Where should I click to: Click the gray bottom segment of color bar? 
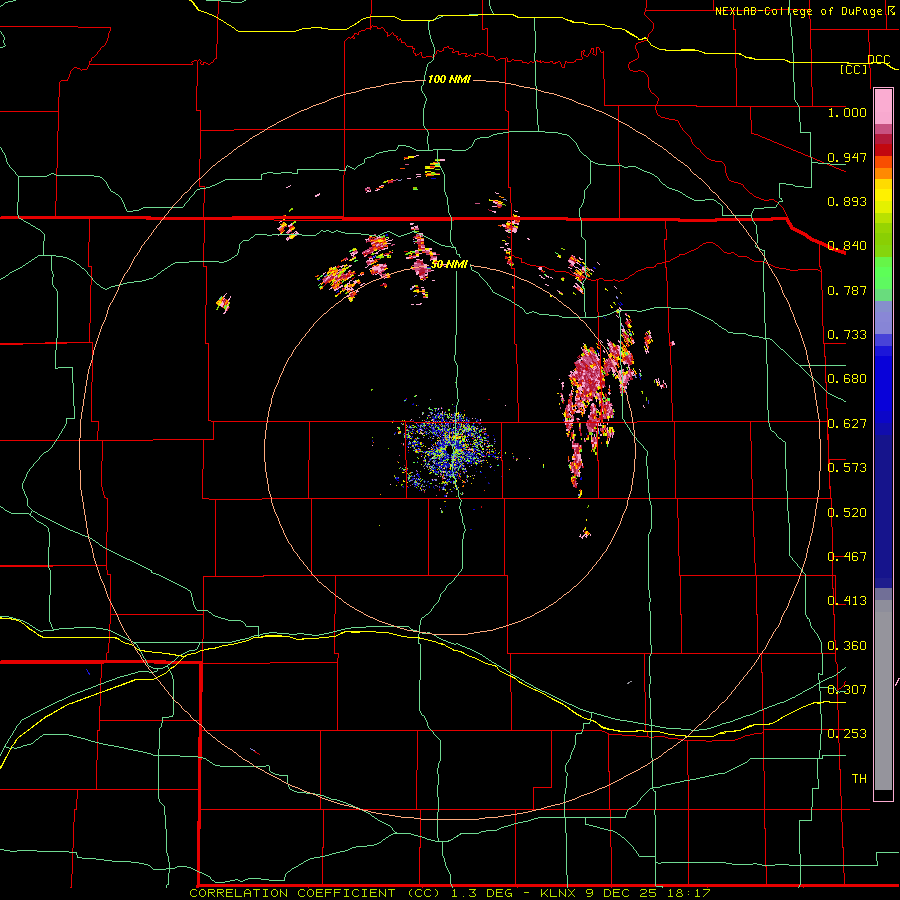pos(883,695)
